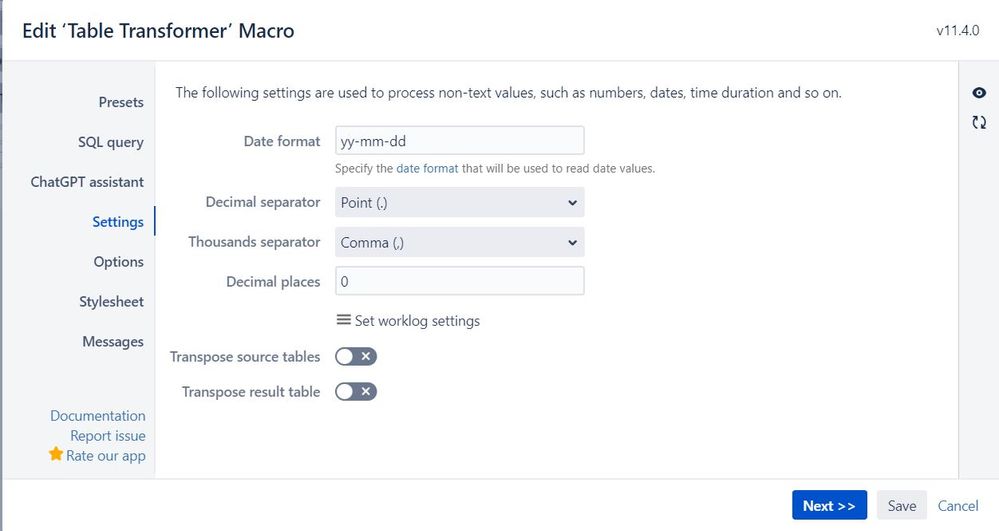Open the Decimal separator dropdown

pyautogui.click(x=459, y=202)
